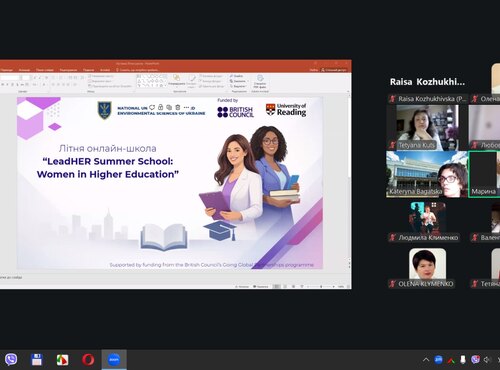Click the Share button in PowerPoint ribbon
The width and height of the screenshot is (500, 370).
[x=334, y=70]
